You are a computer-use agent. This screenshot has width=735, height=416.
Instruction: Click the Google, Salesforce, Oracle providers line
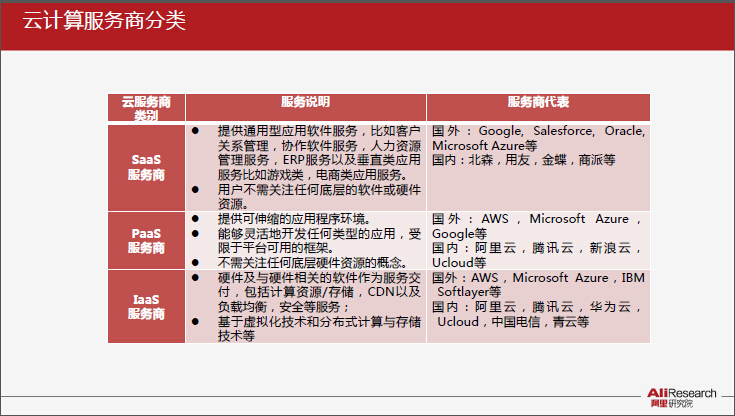click(538, 131)
